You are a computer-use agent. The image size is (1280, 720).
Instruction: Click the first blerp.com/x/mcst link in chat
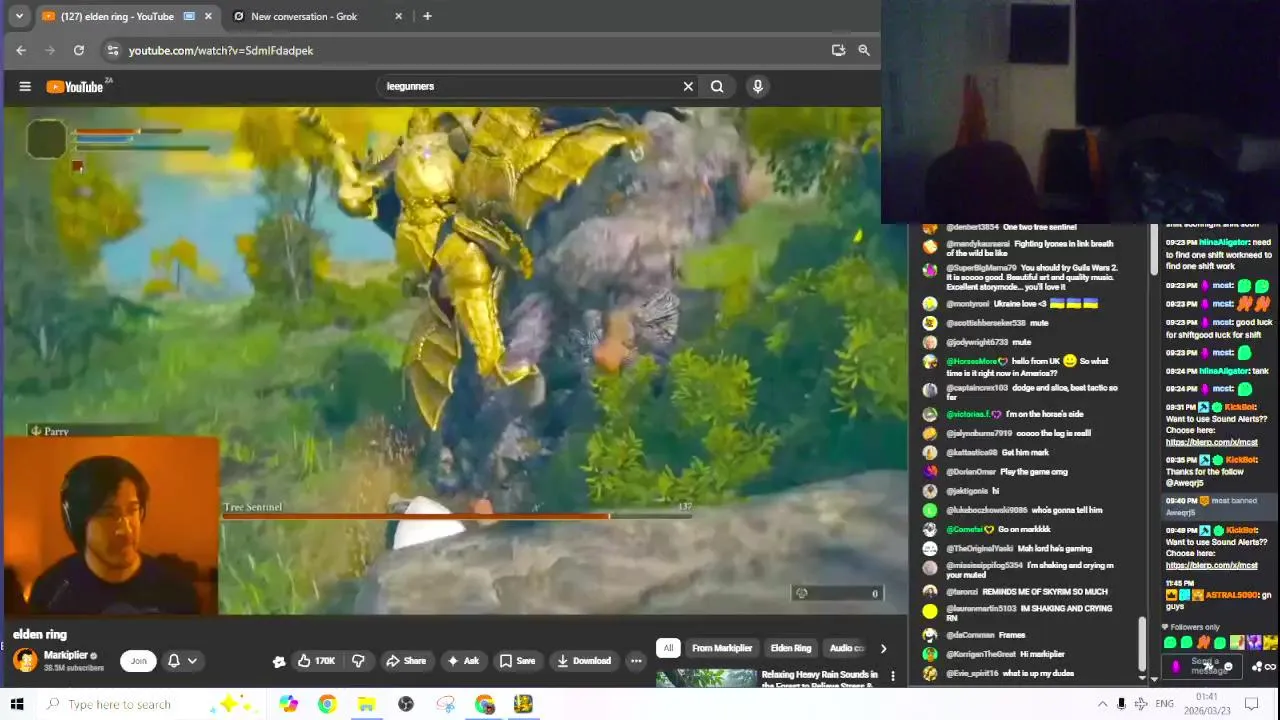click(1211, 442)
